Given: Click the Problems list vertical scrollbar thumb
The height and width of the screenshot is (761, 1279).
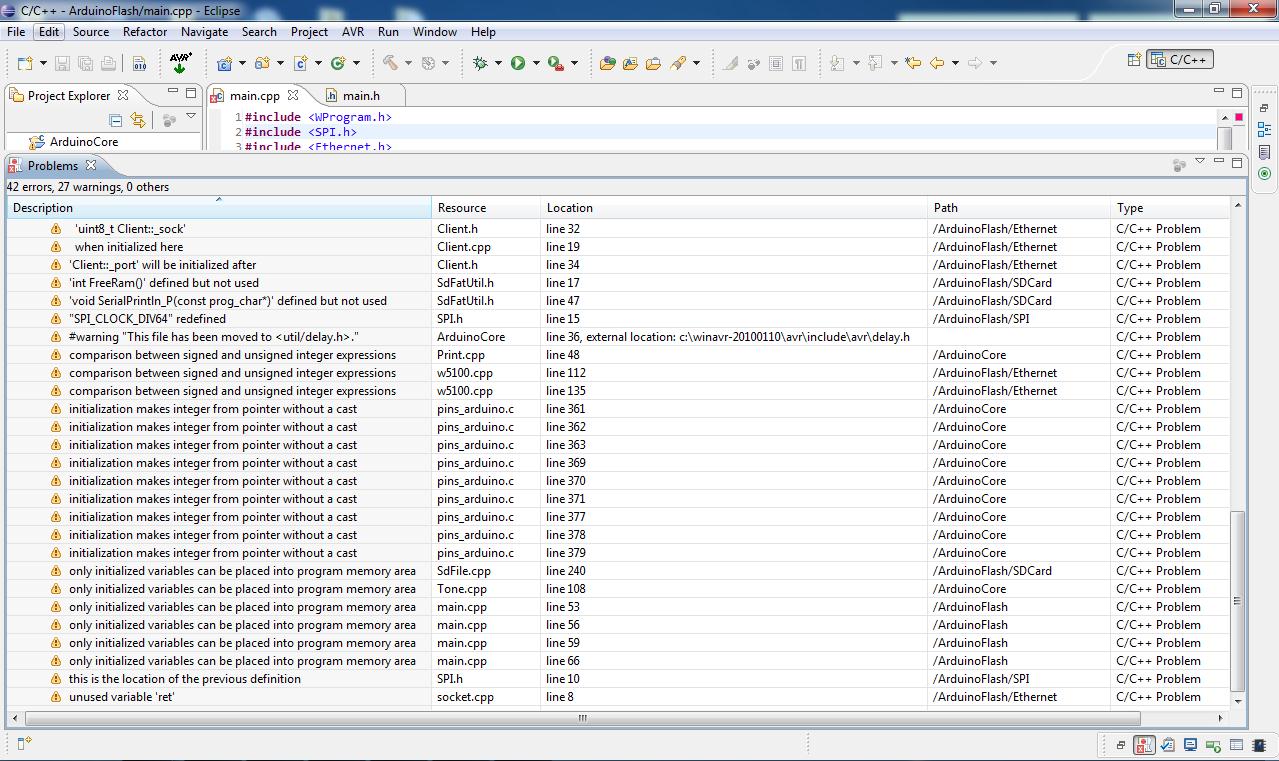Looking at the screenshot, I should tap(1237, 600).
